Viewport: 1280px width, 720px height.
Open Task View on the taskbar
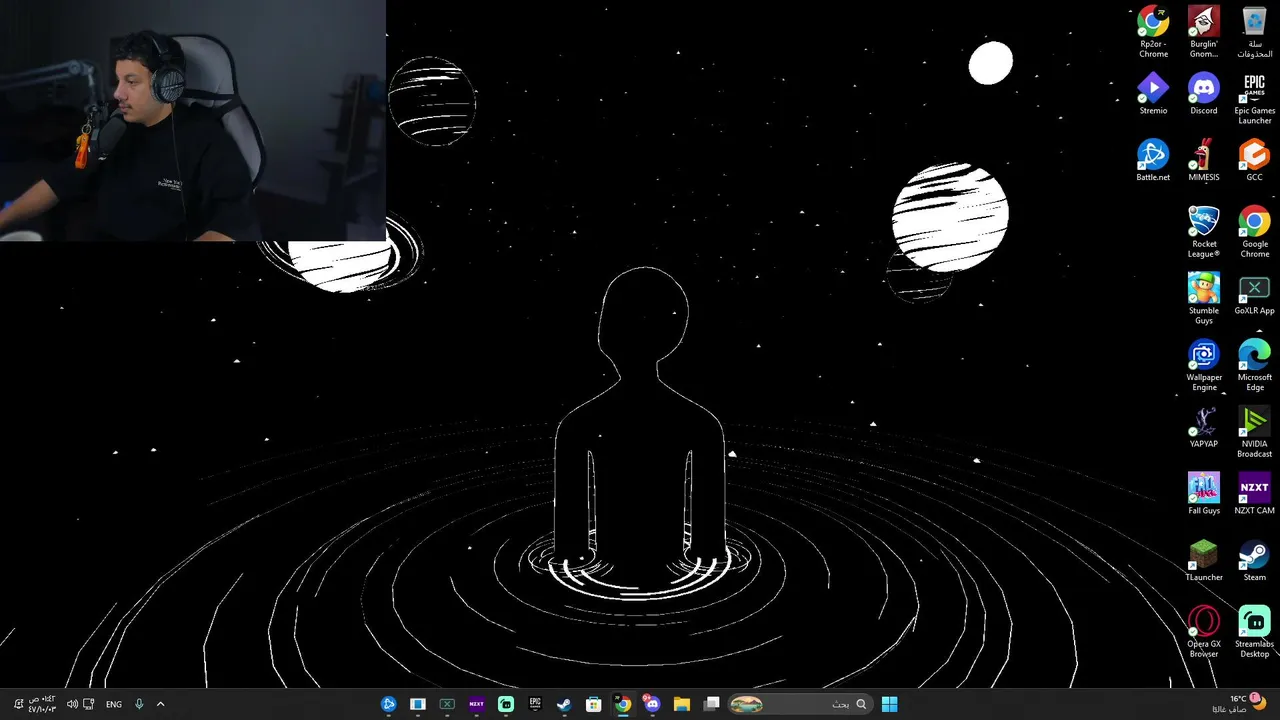pos(711,704)
